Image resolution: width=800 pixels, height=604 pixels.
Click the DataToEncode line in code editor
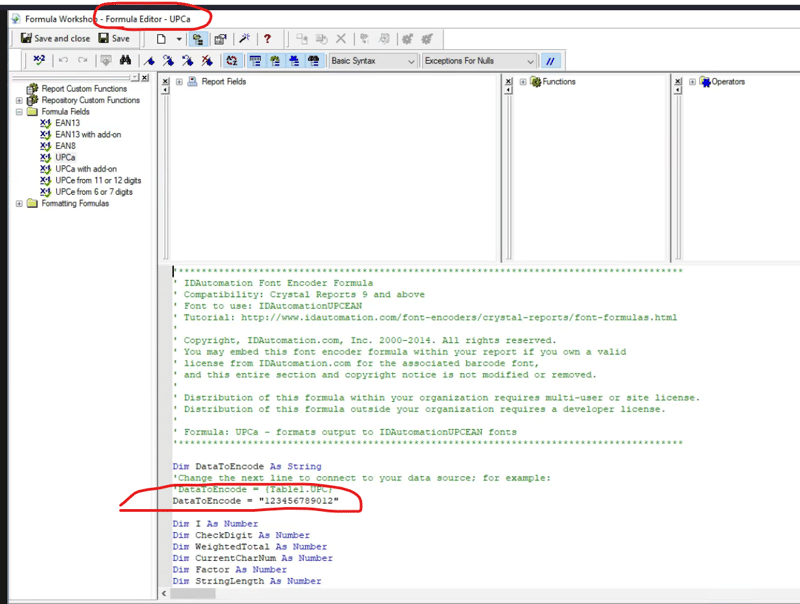255,500
